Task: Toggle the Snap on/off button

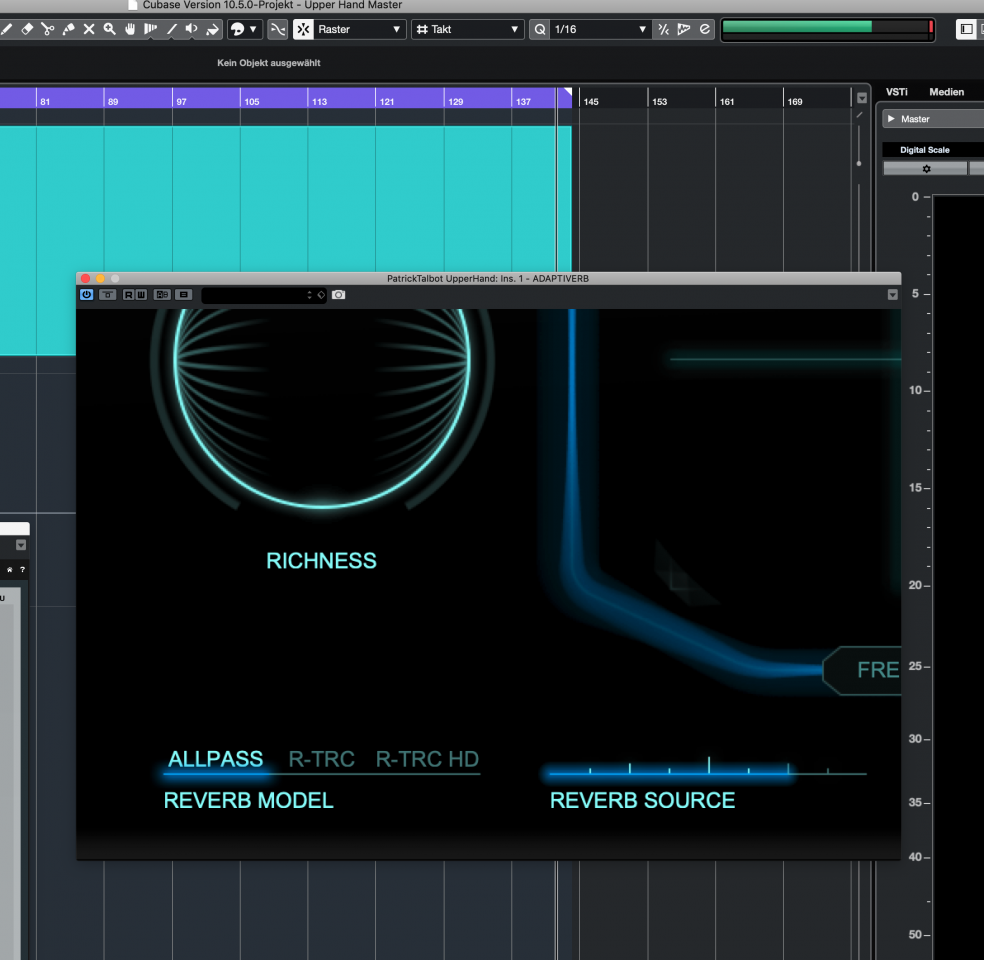Action: click(x=303, y=29)
